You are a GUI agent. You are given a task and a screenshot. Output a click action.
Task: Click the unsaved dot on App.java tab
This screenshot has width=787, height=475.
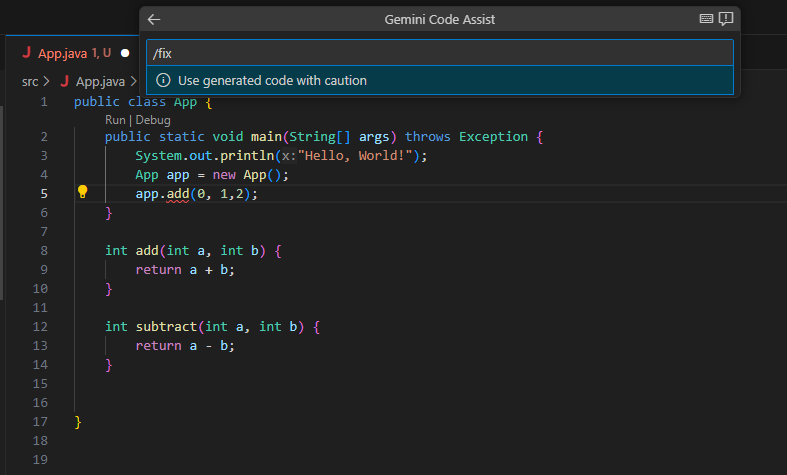coord(125,53)
